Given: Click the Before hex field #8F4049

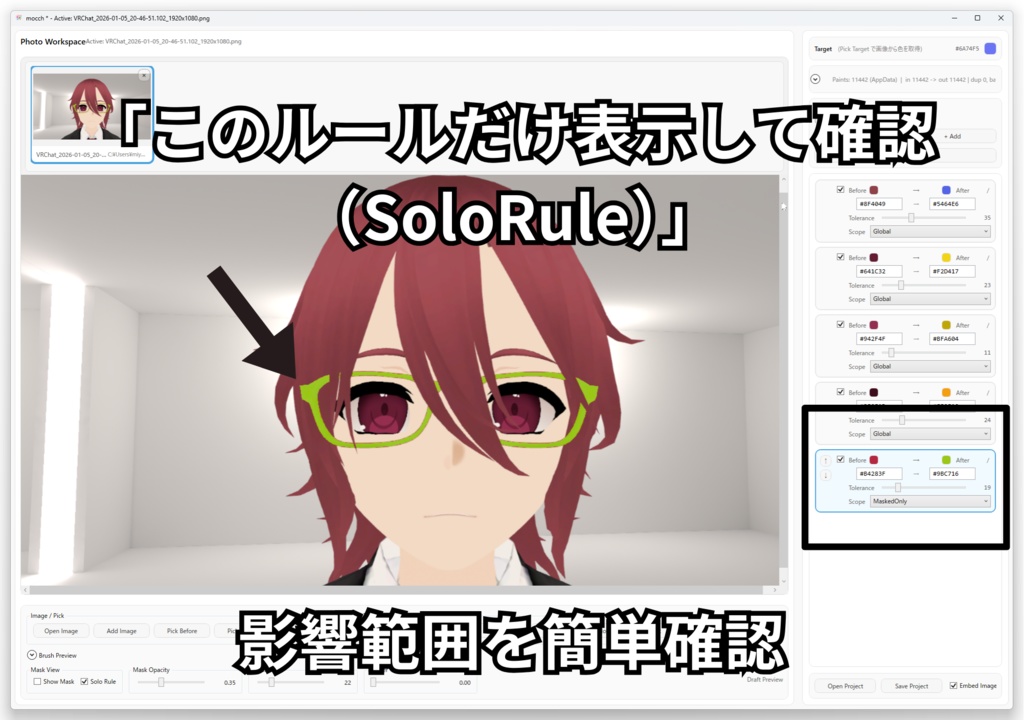Looking at the screenshot, I should [879, 204].
